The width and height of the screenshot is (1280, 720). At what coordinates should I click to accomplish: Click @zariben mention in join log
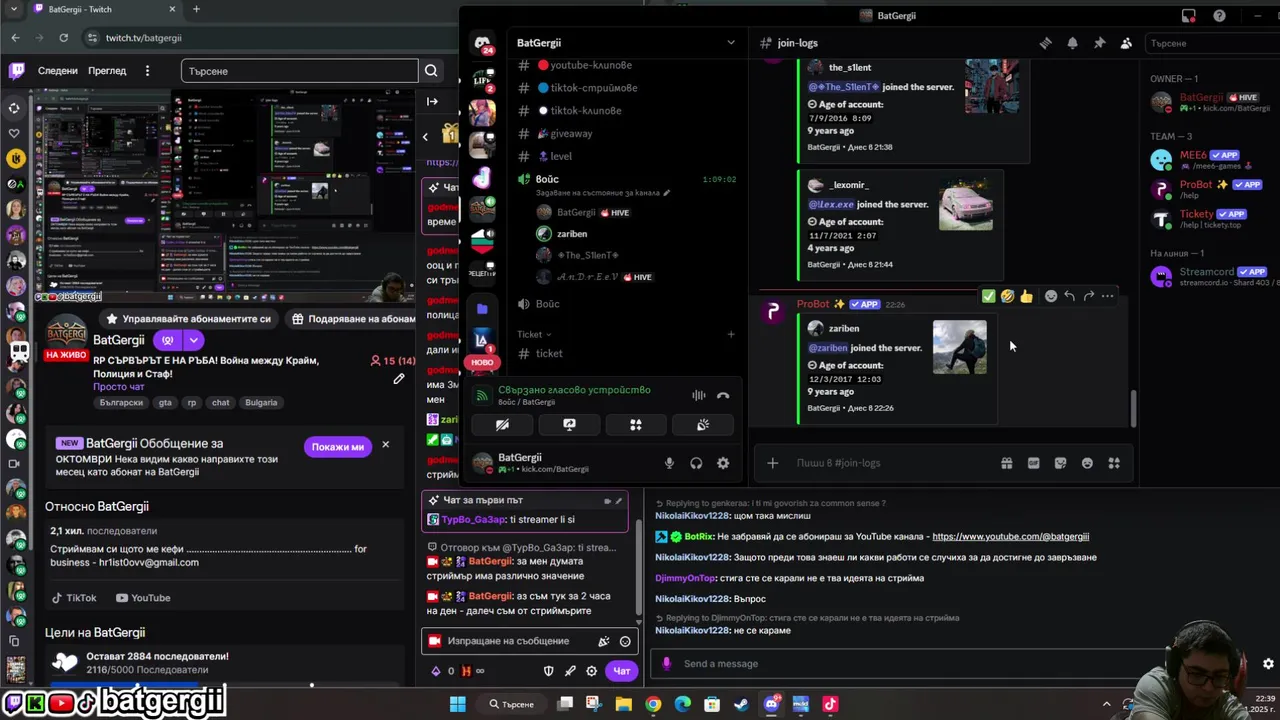828,348
